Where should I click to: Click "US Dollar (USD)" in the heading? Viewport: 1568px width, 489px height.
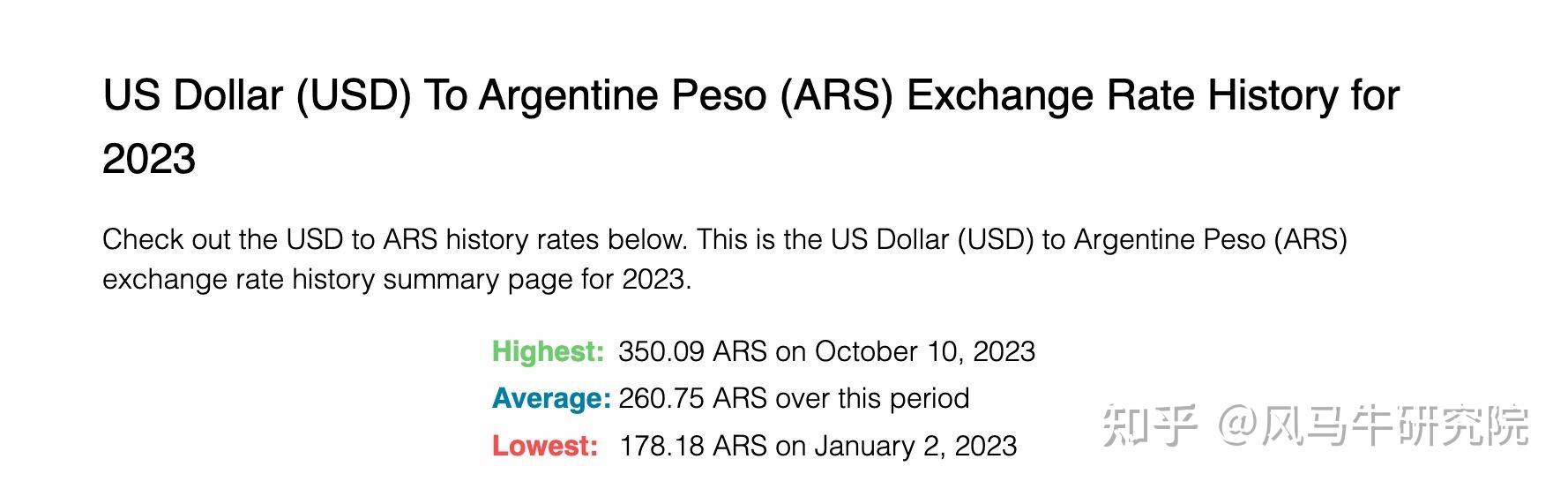[x=257, y=95]
